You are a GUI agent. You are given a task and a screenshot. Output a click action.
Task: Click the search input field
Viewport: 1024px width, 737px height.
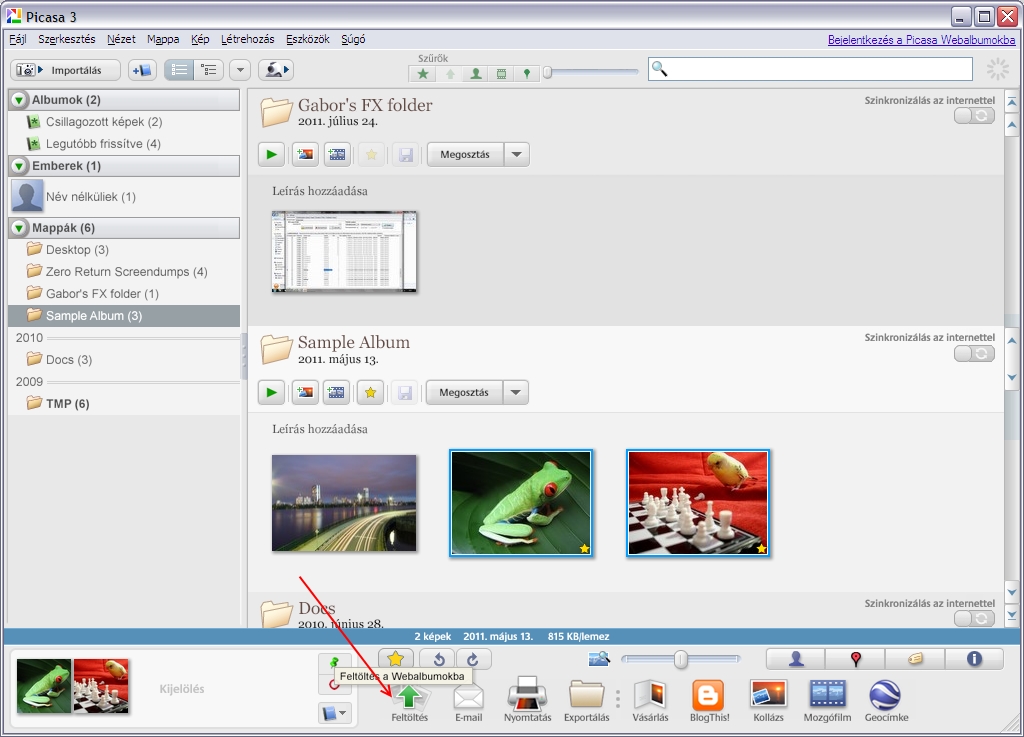pos(810,69)
